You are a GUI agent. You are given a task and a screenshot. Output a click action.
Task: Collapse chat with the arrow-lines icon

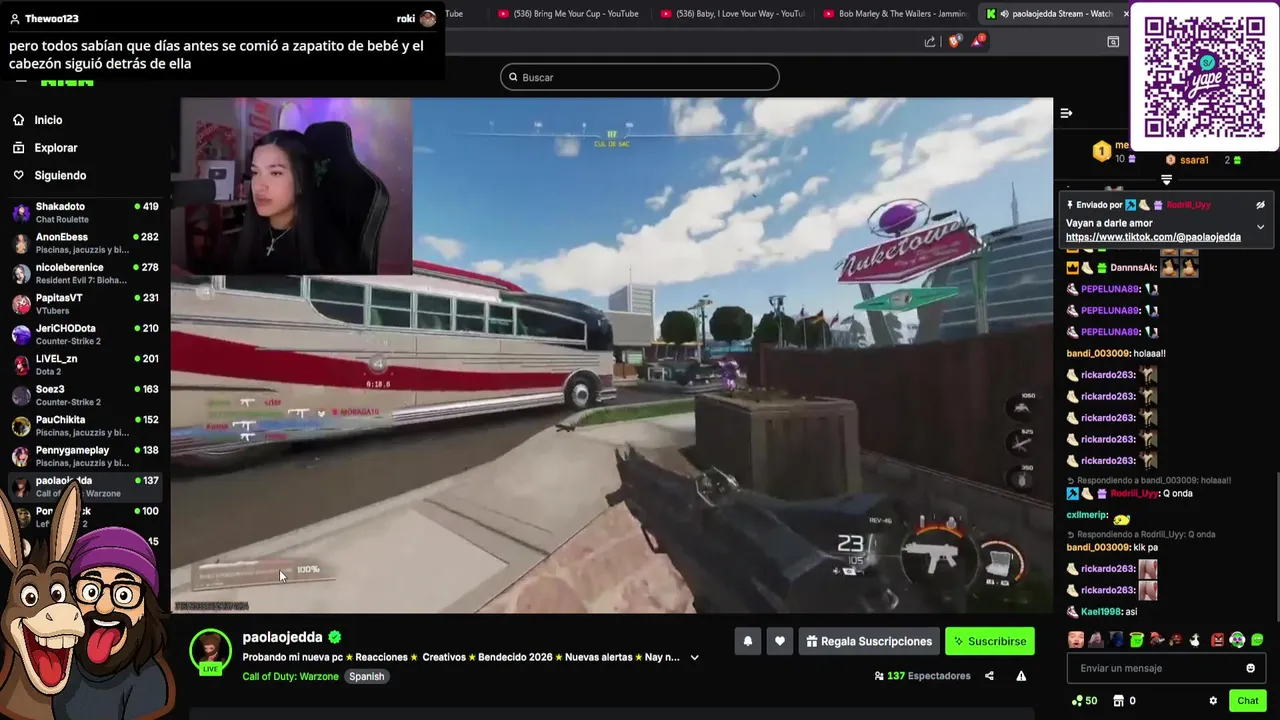(x=1066, y=113)
